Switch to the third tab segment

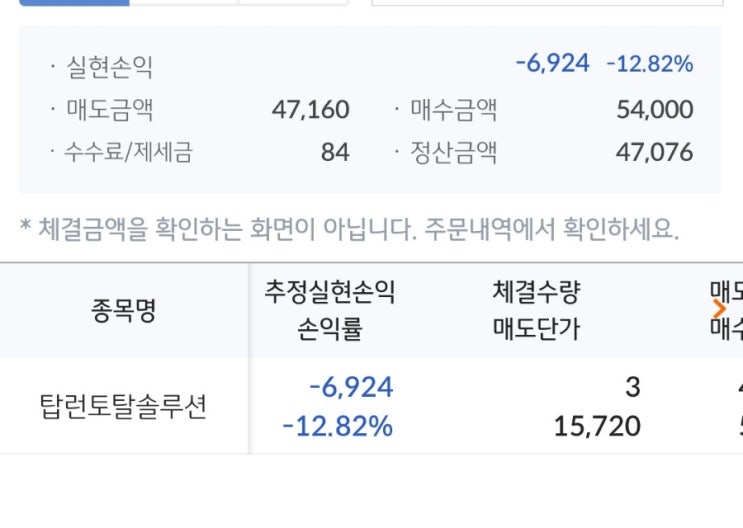click(292, 2)
